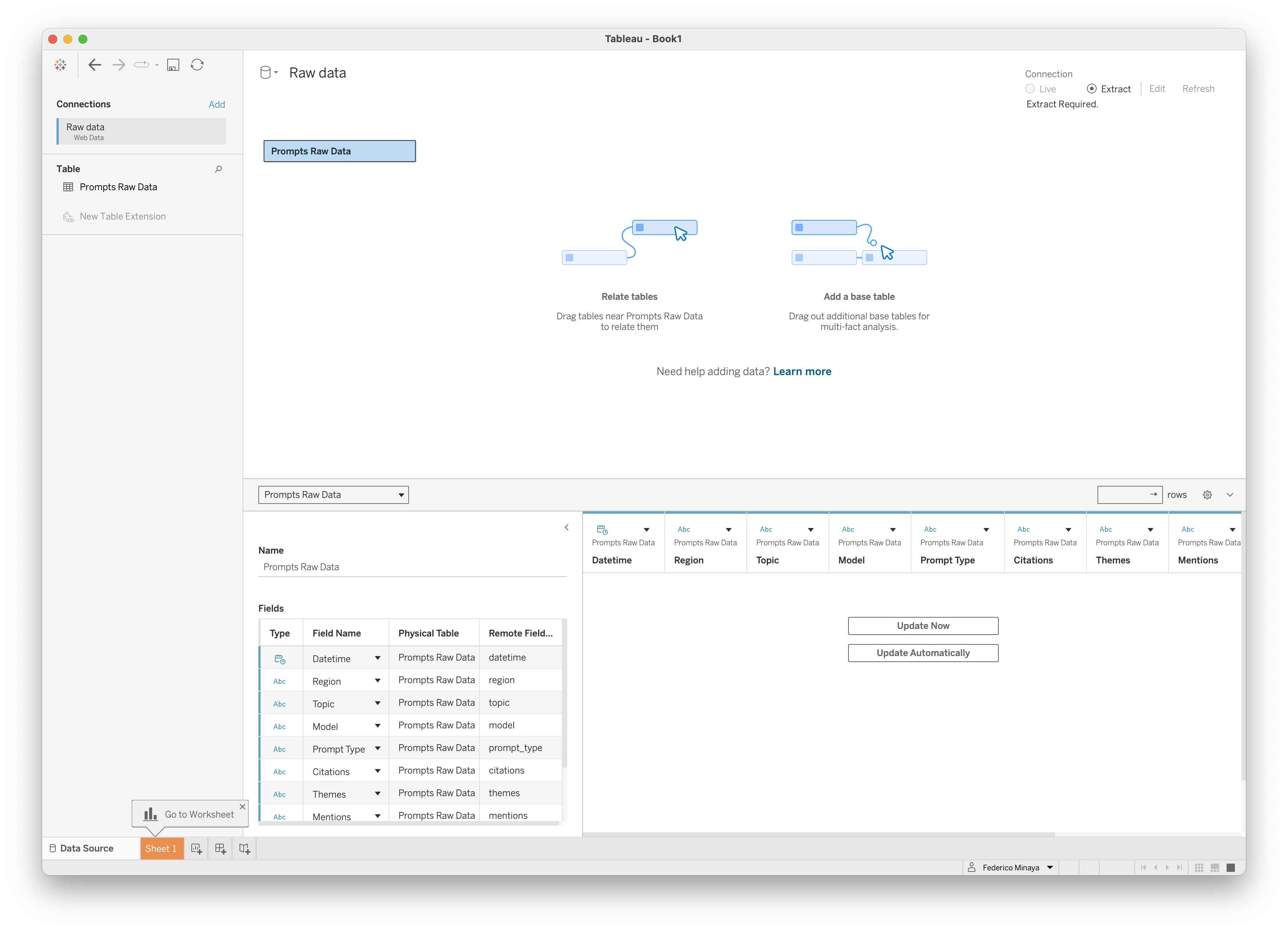
Task: Click the New Worksheet tab icon
Action: click(x=197, y=848)
